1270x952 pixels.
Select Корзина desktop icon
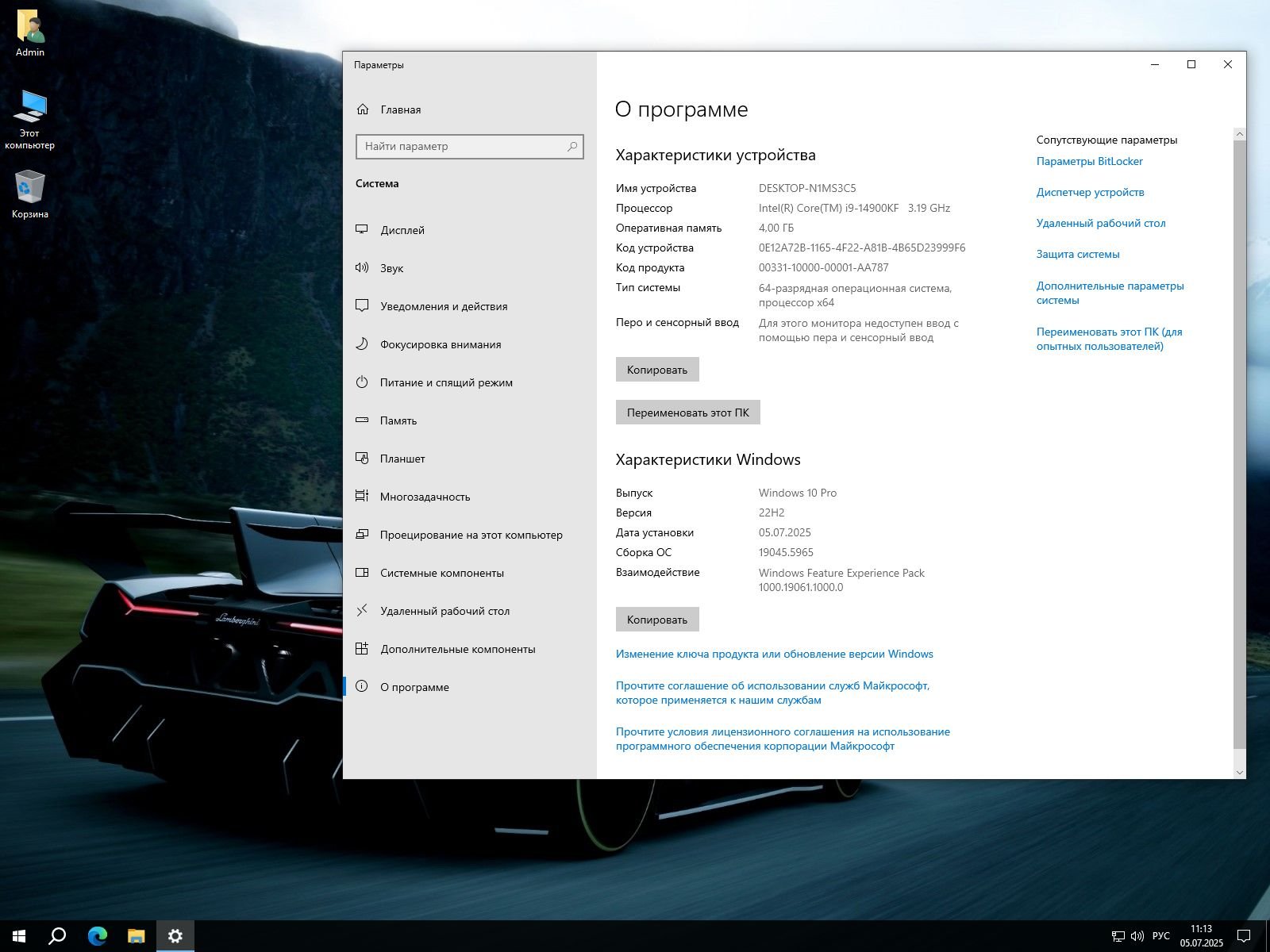click(x=30, y=194)
